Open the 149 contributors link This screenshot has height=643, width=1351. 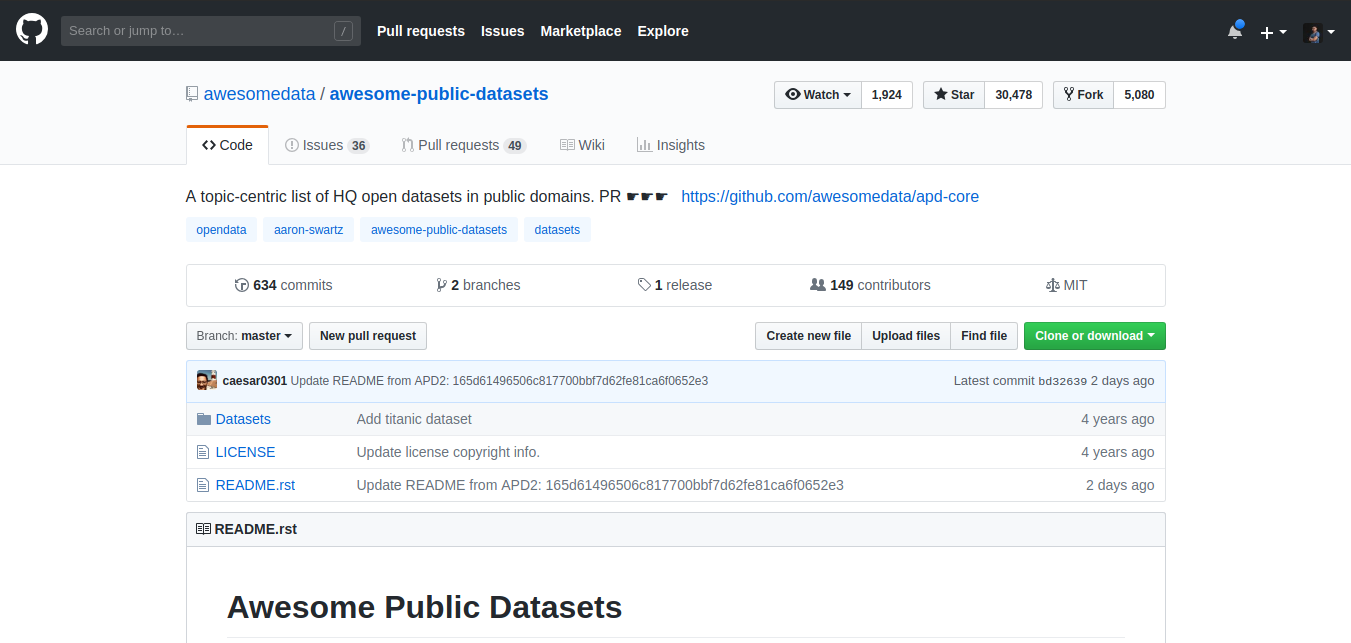(870, 285)
